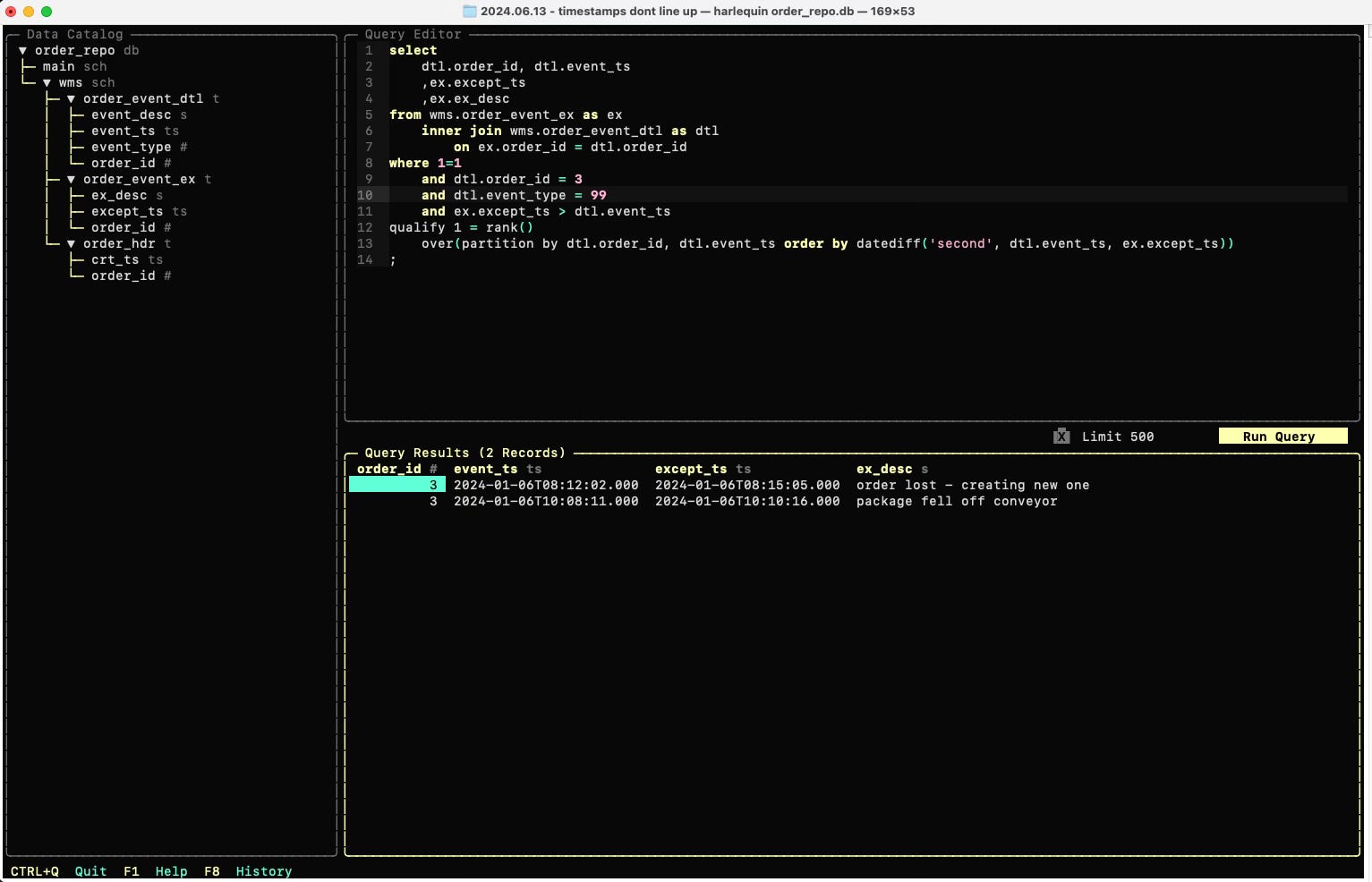Select the highlighted order_id cell 3
1372x882 pixels.
pyautogui.click(x=396, y=486)
